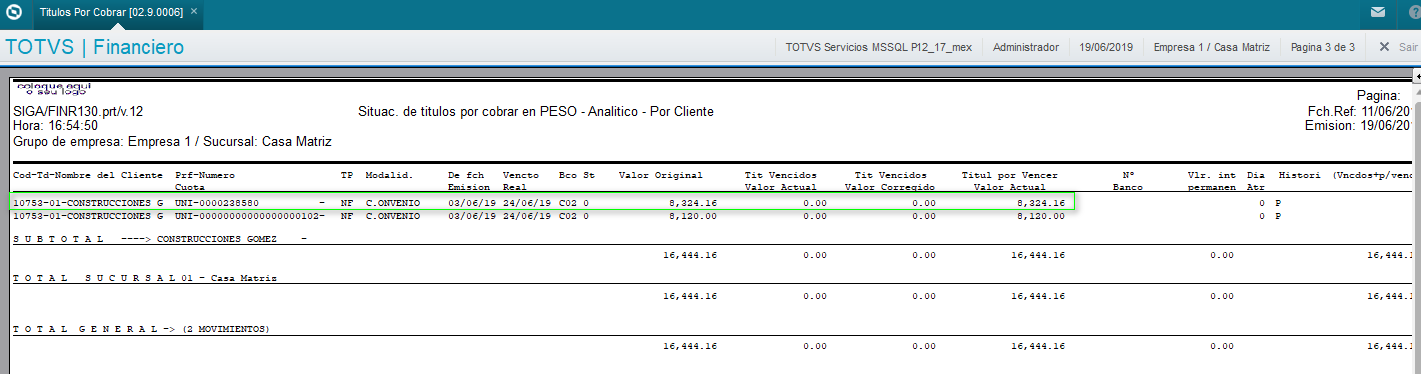Click 16,444.16 Valor Original under TOTAL GENERAL
The width and height of the screenshot is (1421, 374).
[689, 346]
